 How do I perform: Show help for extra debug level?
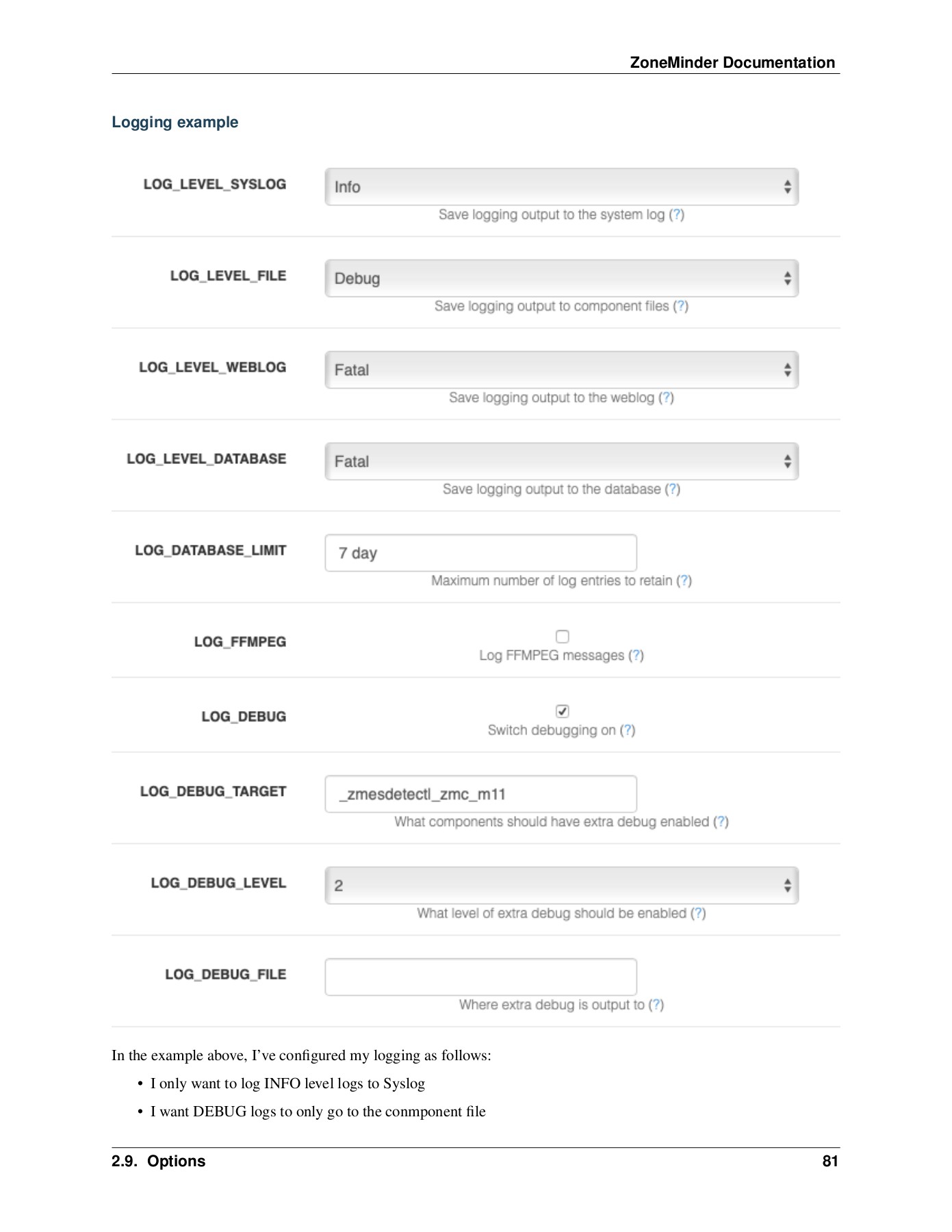[698, 914]
